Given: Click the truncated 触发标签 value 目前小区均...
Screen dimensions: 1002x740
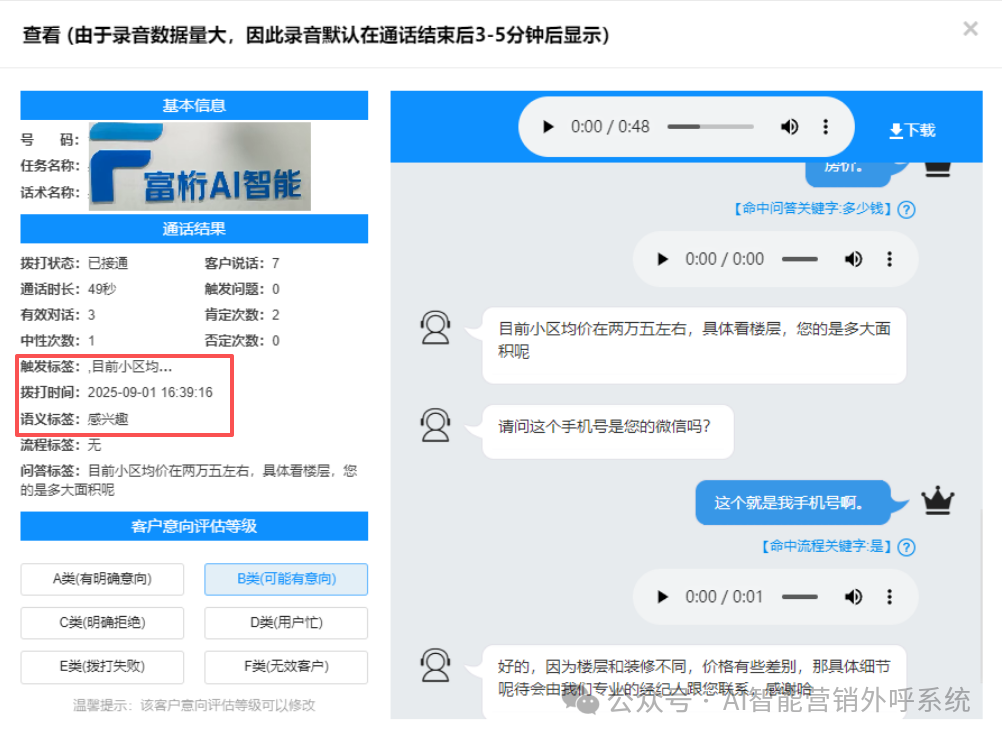Looking at the screenshot, I should (130, 366).
